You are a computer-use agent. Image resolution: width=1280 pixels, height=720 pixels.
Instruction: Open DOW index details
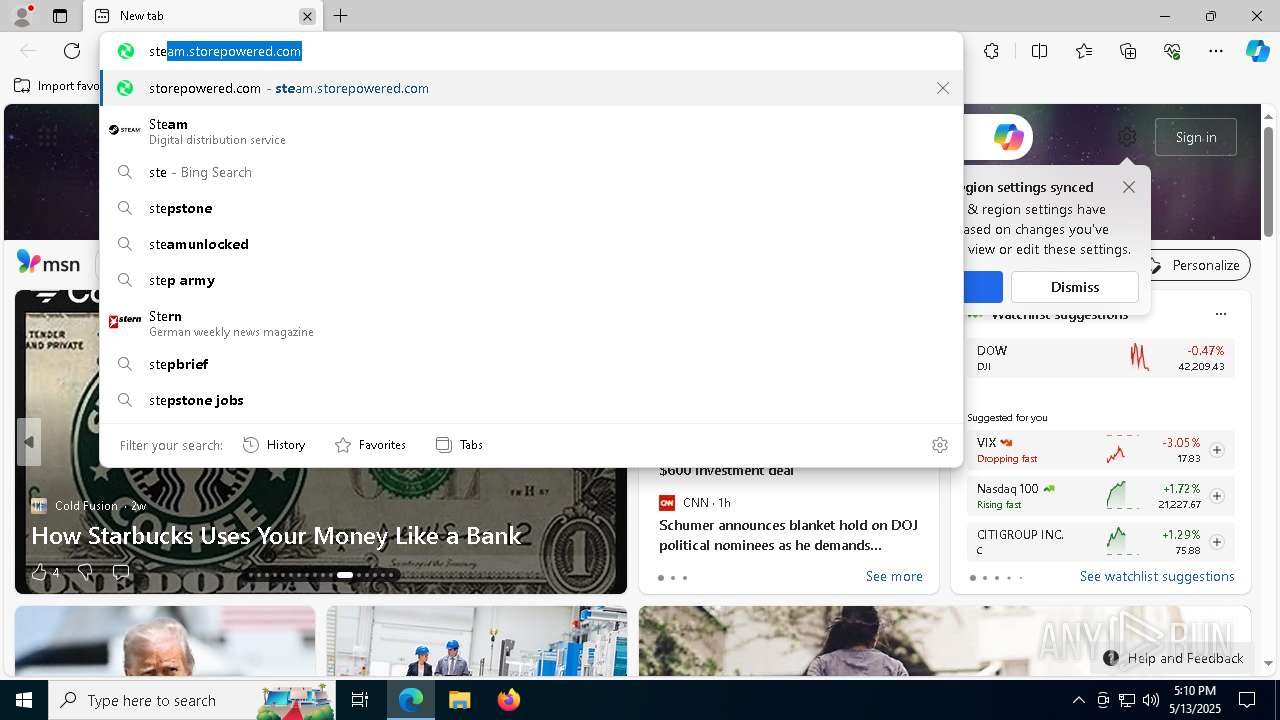click(1100, 358)
